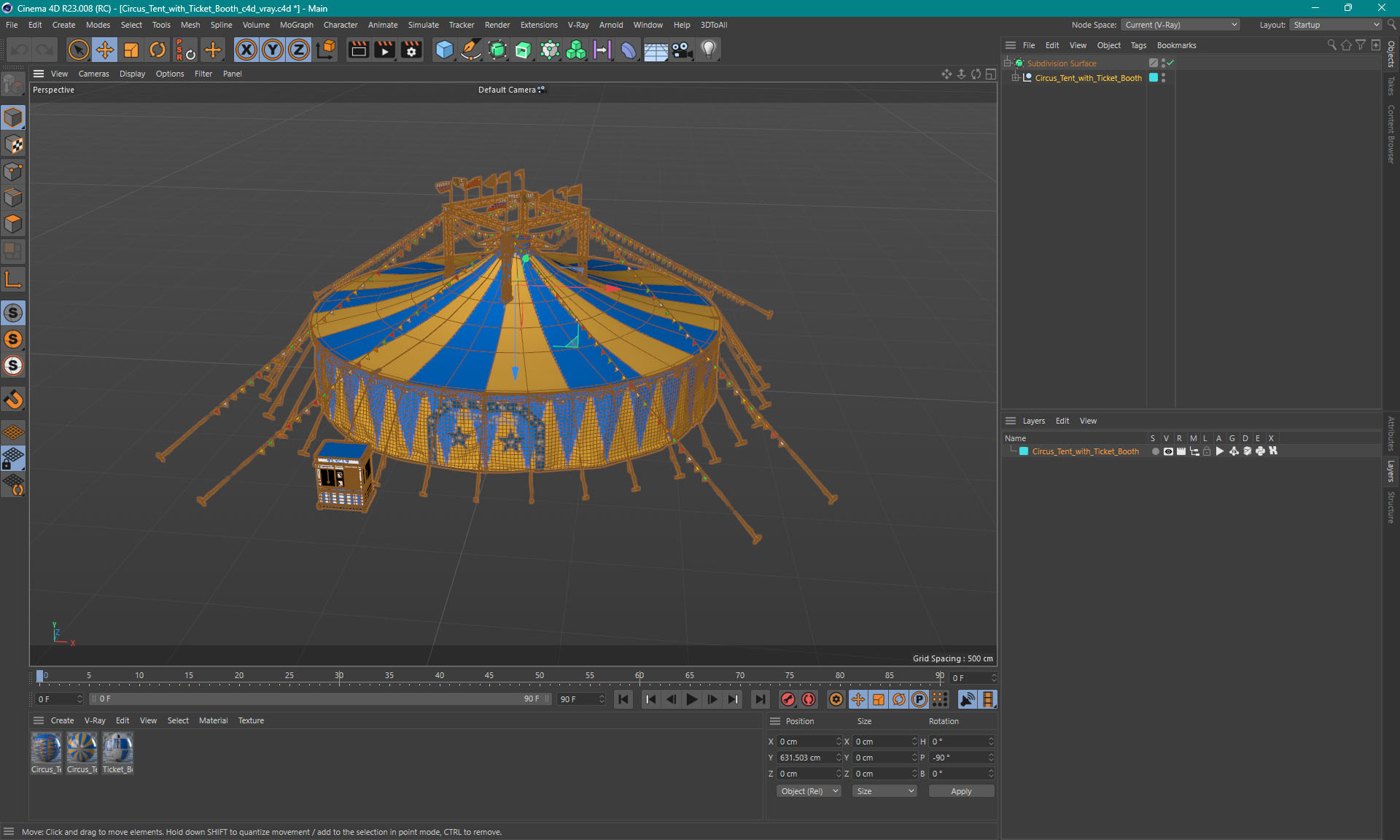
Task: Click the Undo arrow
Action: point(20,50)
